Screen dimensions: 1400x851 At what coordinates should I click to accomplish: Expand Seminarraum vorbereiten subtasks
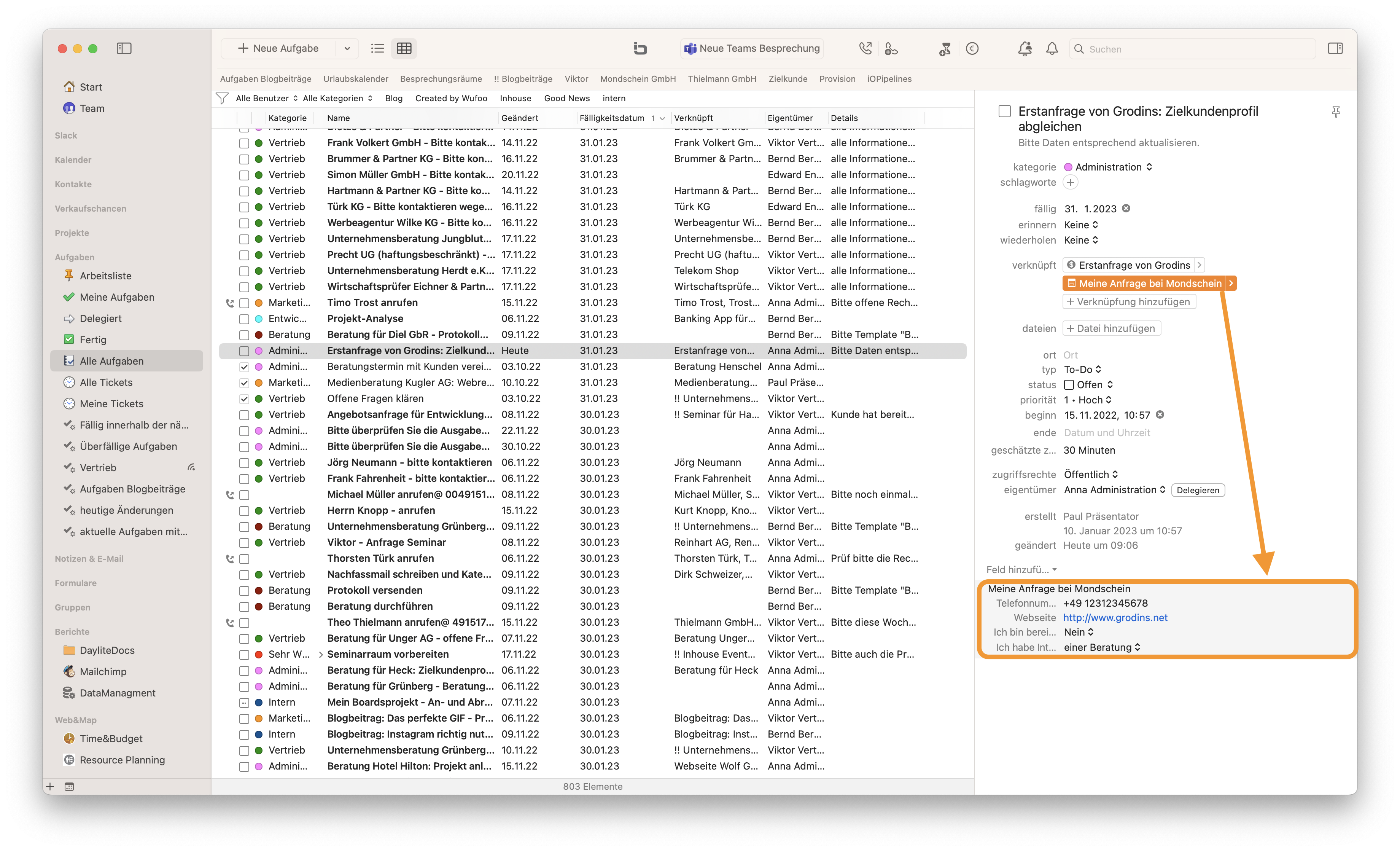(x=320, y=654)
